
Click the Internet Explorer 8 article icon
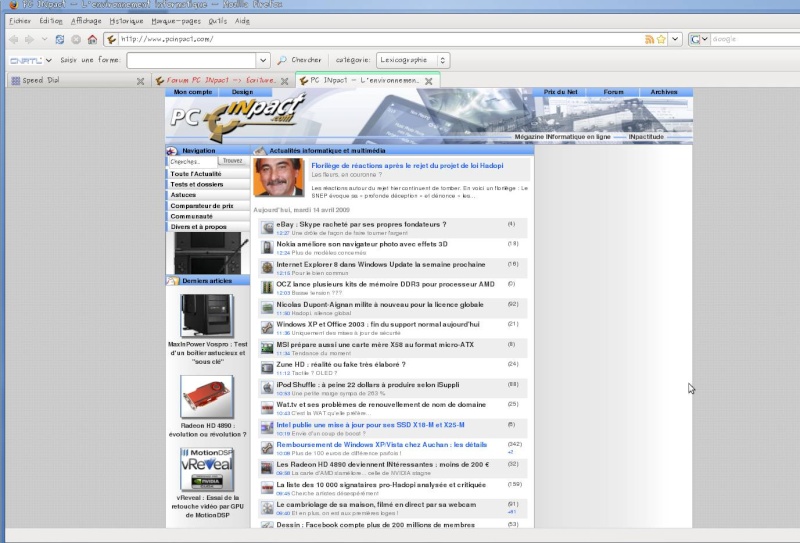pos(267,267)
